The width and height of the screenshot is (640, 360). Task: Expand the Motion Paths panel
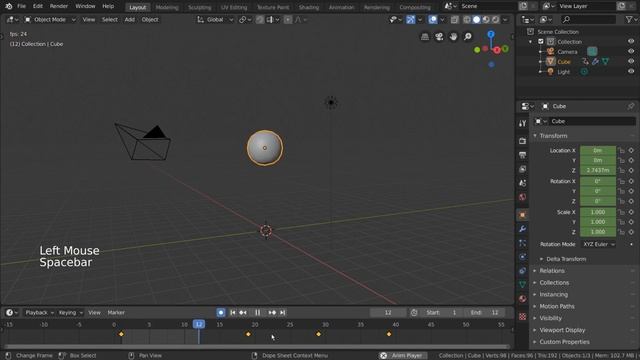tap(556, 307)
